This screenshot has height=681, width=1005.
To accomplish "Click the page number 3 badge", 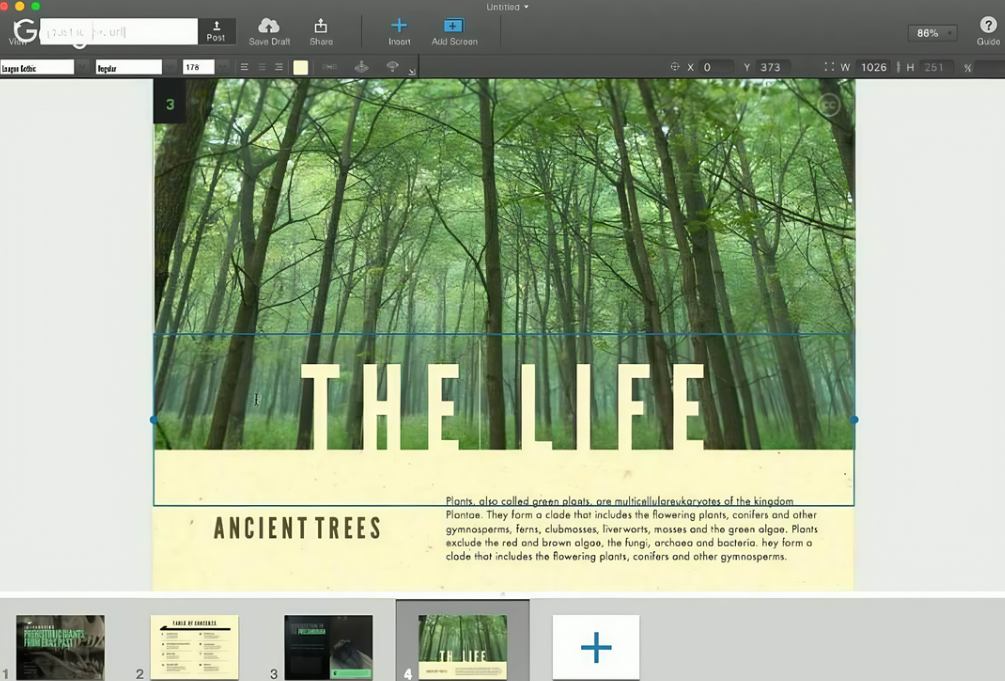I will coord(170,103).
